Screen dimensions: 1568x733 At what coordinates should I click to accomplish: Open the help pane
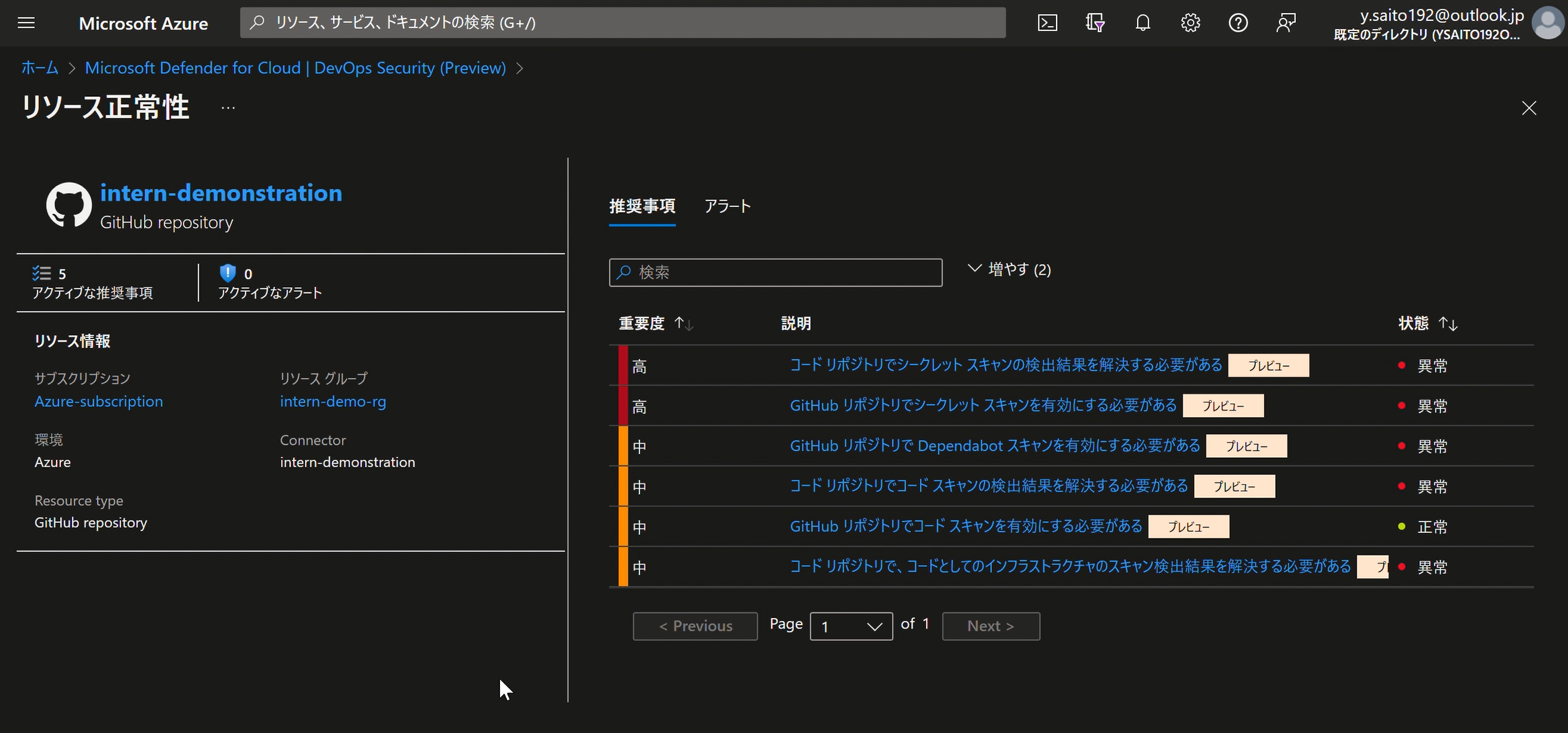[1237, 23]
